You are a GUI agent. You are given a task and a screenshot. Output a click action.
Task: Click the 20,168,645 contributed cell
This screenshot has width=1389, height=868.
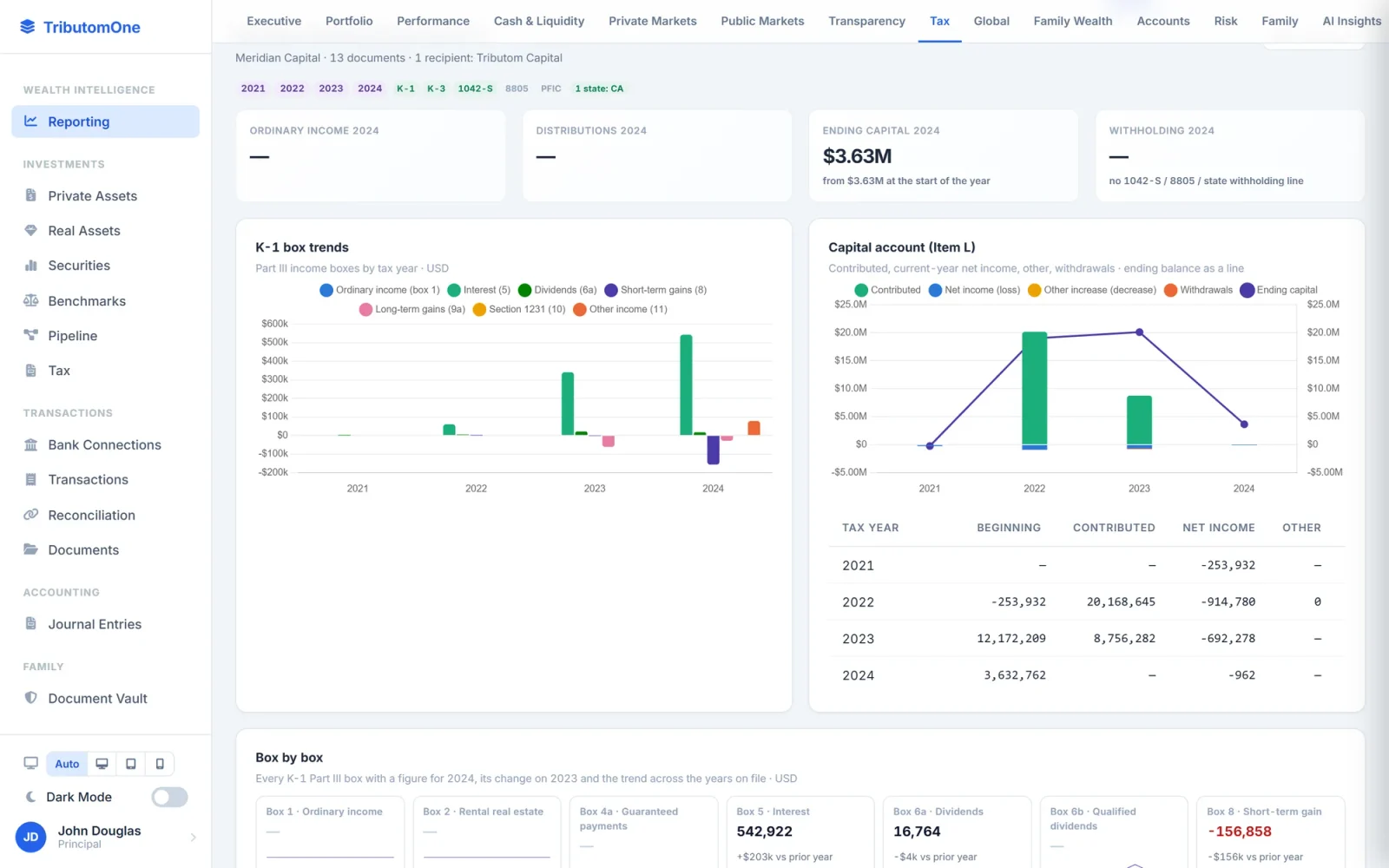click(x=1121, y=602)
